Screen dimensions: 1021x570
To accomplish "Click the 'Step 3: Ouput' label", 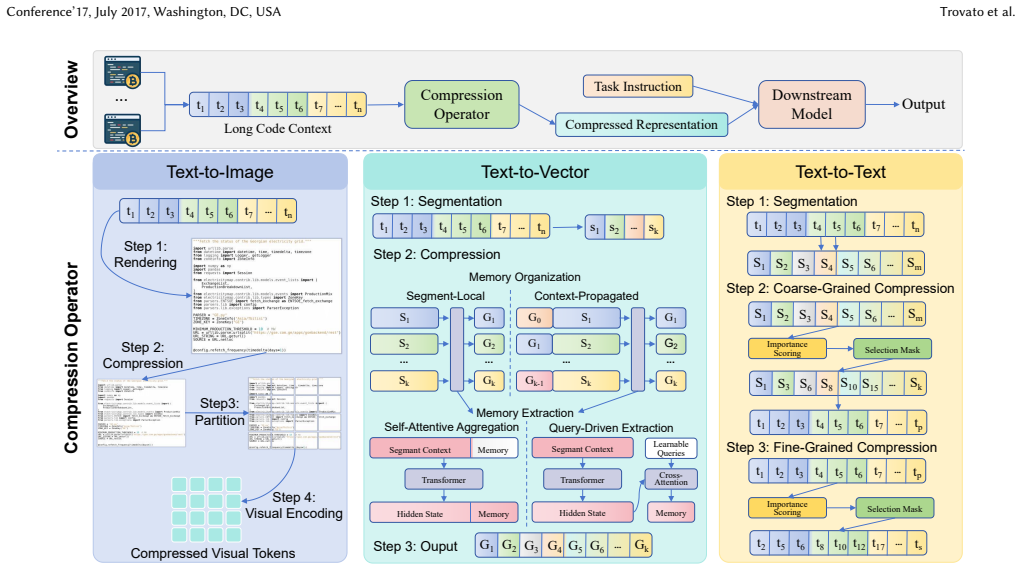I will pos(415,547).
